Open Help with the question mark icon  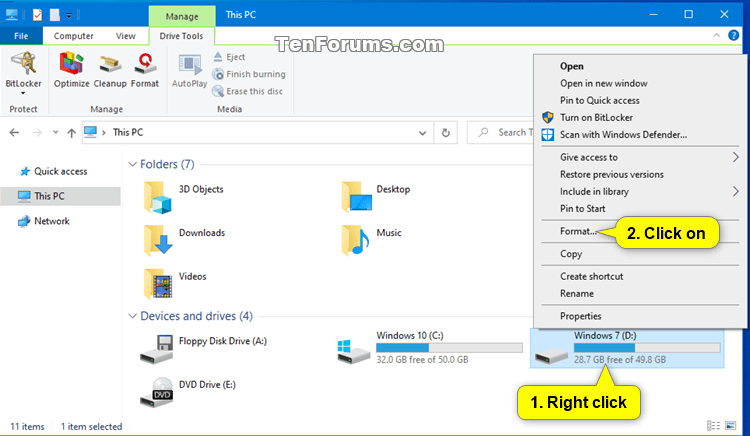pyautogui.click(x=733, y=35)
